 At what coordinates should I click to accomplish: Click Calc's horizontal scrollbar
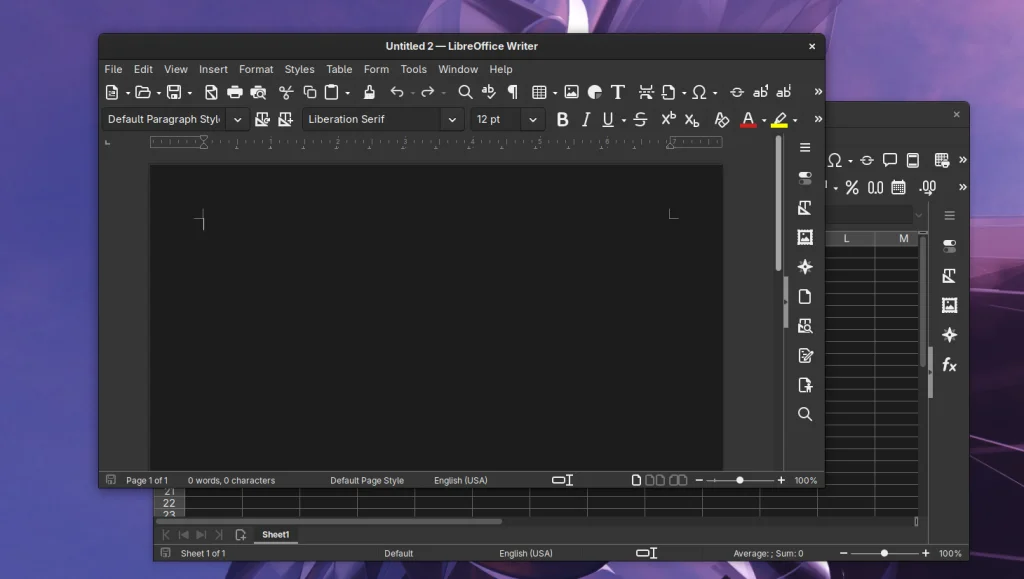[330, 521]
